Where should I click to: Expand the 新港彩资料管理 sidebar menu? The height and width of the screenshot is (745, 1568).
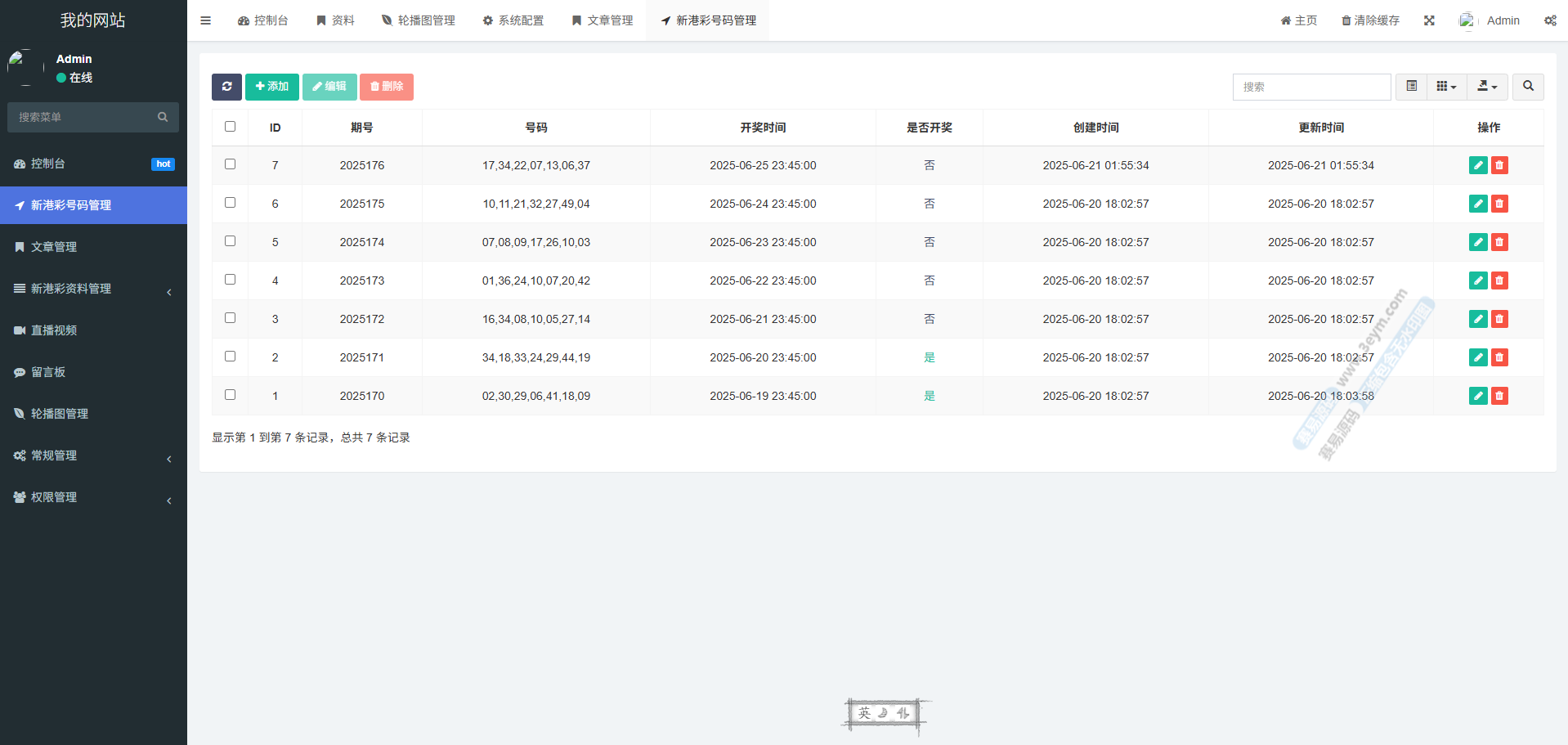[x=93, y=289]
